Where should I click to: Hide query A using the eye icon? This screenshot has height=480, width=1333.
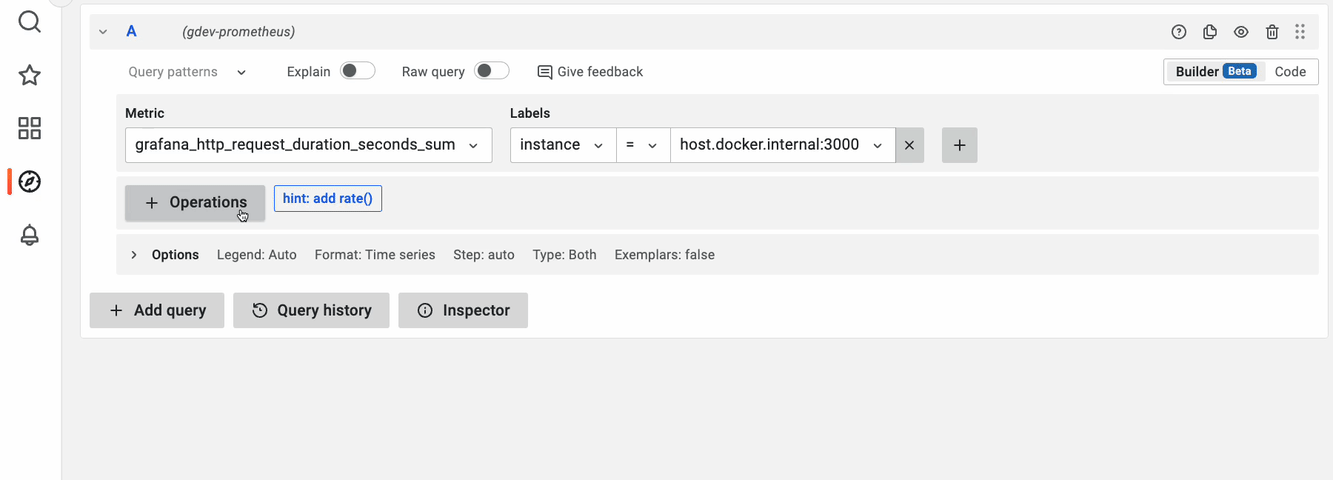(1241, 32)
